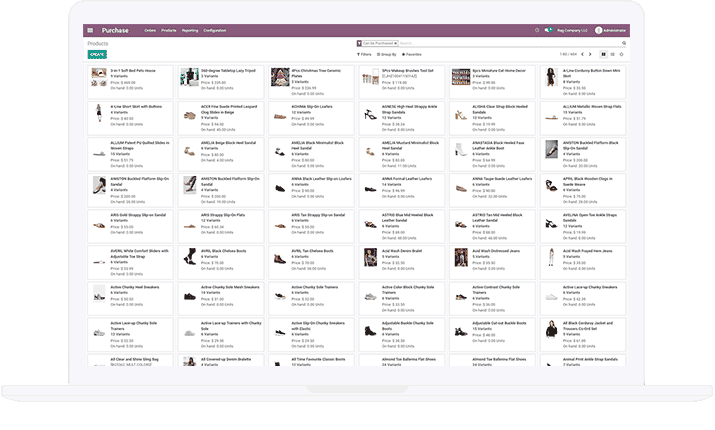
Task: Open the Orders menu
Action: [x=149, y=31]
